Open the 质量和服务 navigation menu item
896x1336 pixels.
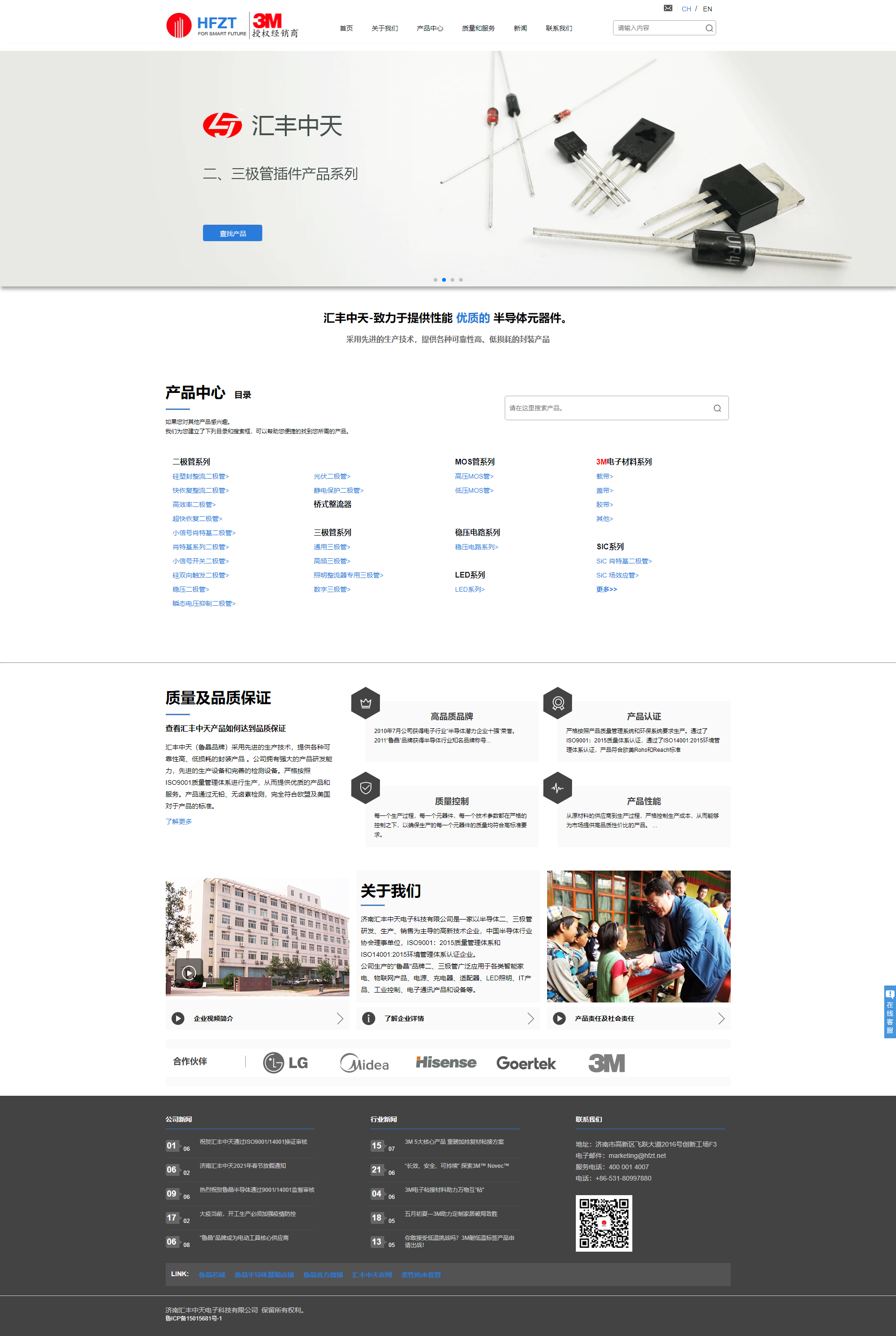478,28
